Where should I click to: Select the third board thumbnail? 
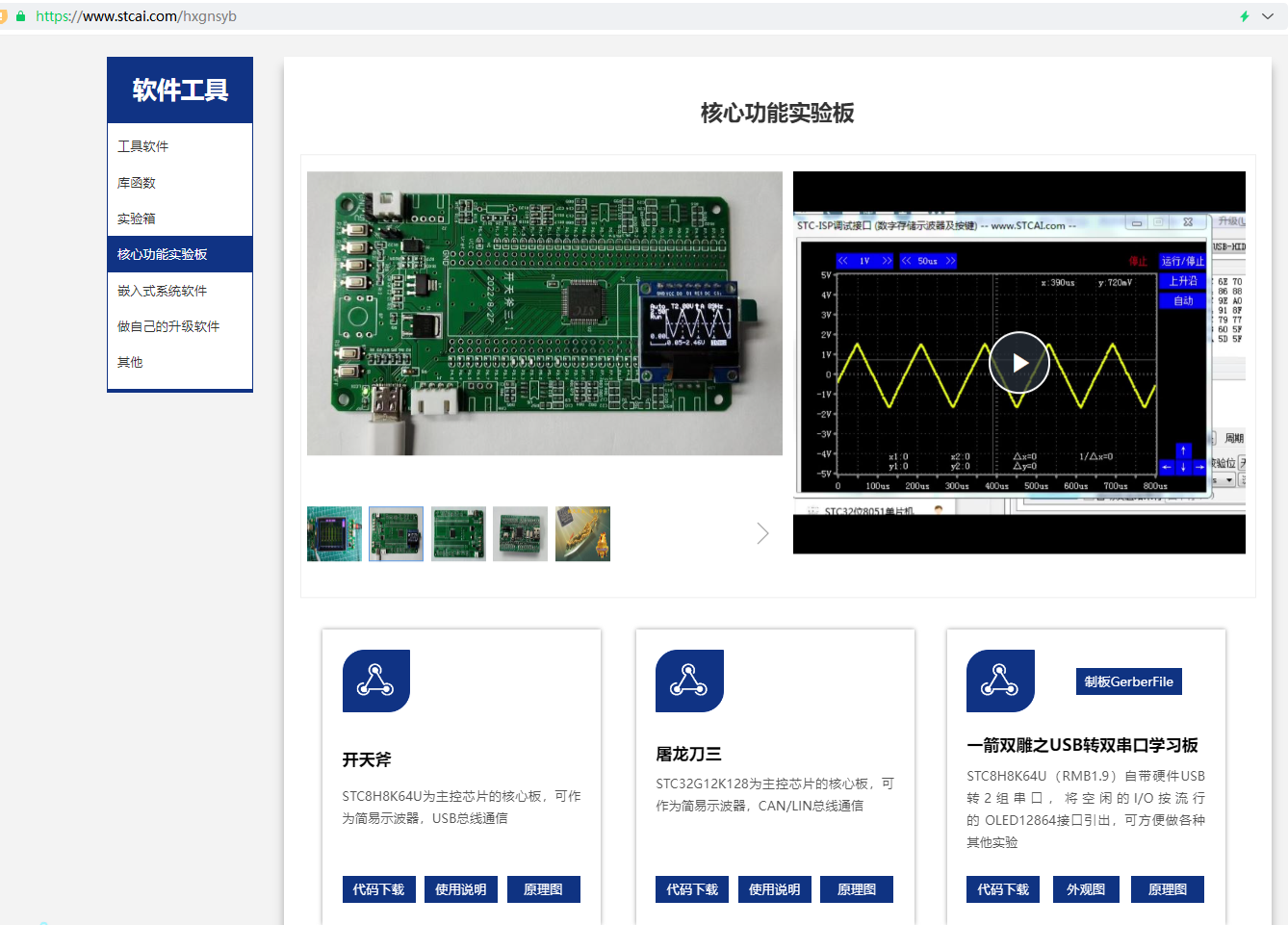pyautogui.click(x=458, y=533)
